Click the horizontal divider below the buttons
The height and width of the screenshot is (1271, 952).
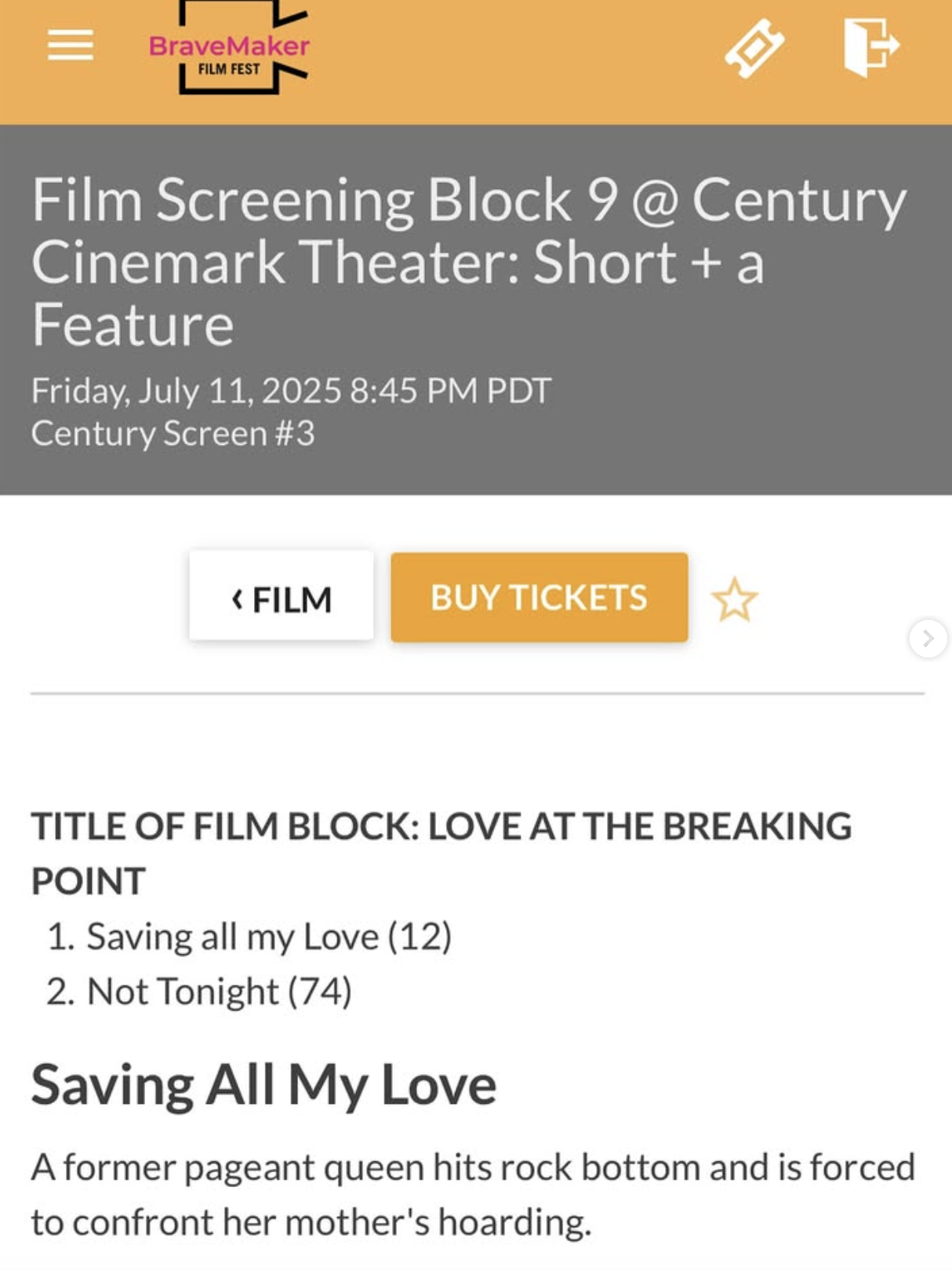(x=477, y=694)
